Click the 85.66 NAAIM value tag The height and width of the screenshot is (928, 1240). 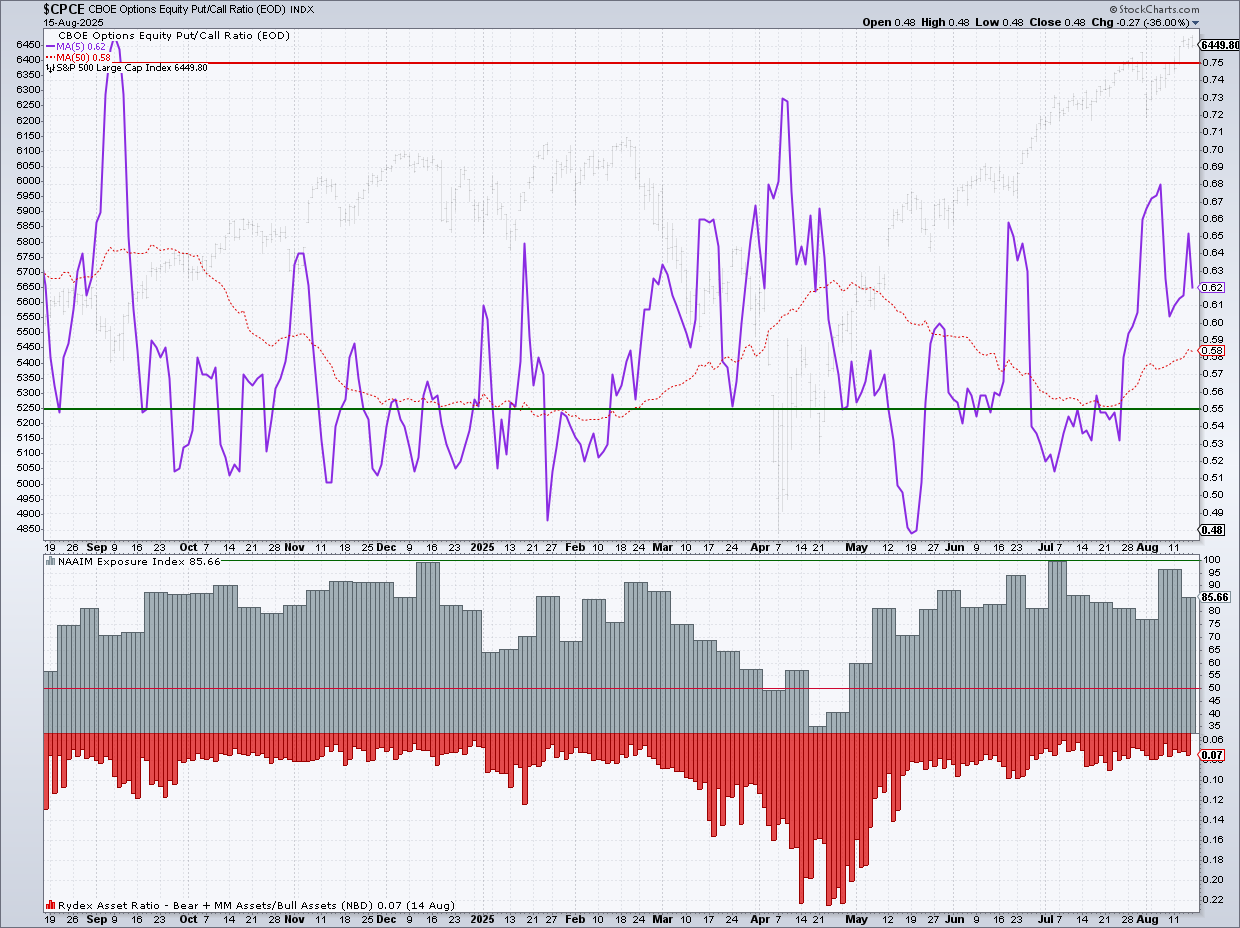(1215, 596)
